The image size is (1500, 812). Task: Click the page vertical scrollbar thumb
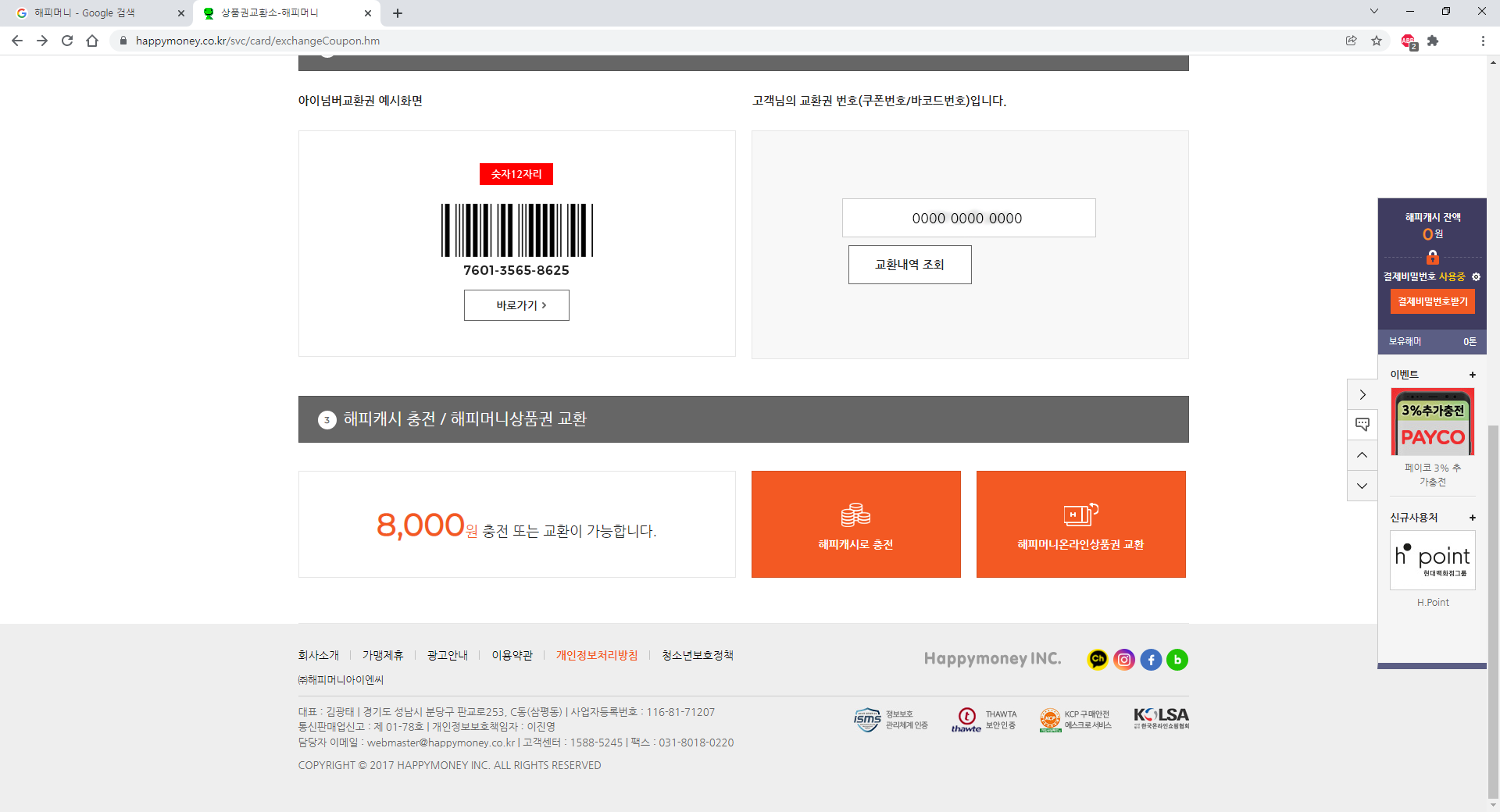click(x=1493, y=613)
